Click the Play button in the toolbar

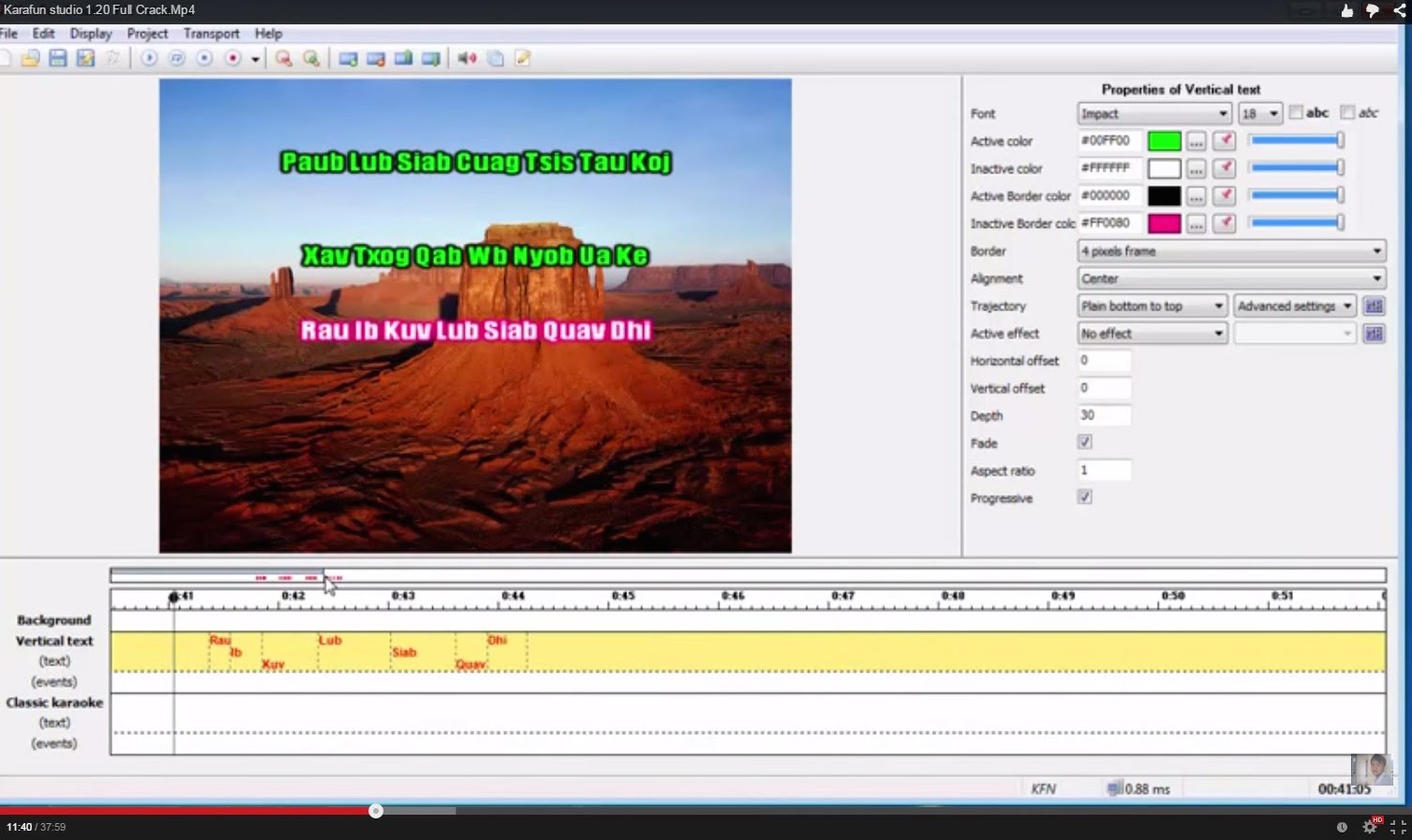[149, 57]
